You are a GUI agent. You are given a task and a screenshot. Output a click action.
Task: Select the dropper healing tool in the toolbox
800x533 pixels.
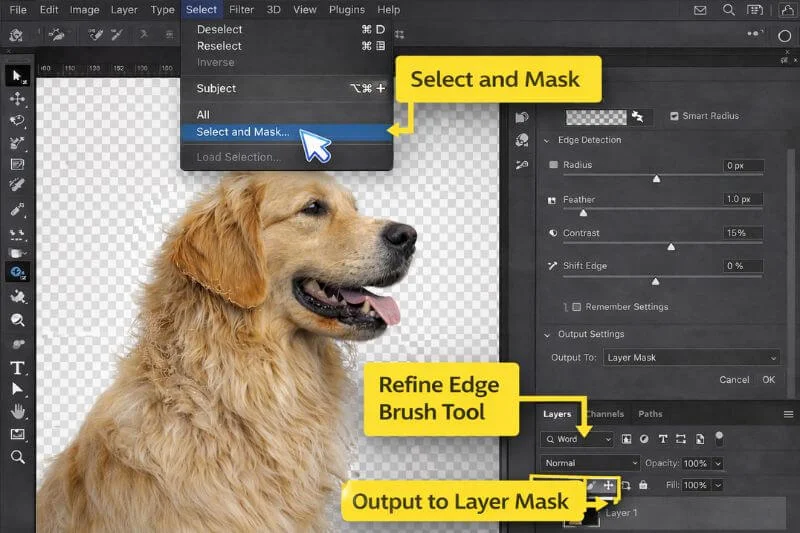[x=17, y=209]
